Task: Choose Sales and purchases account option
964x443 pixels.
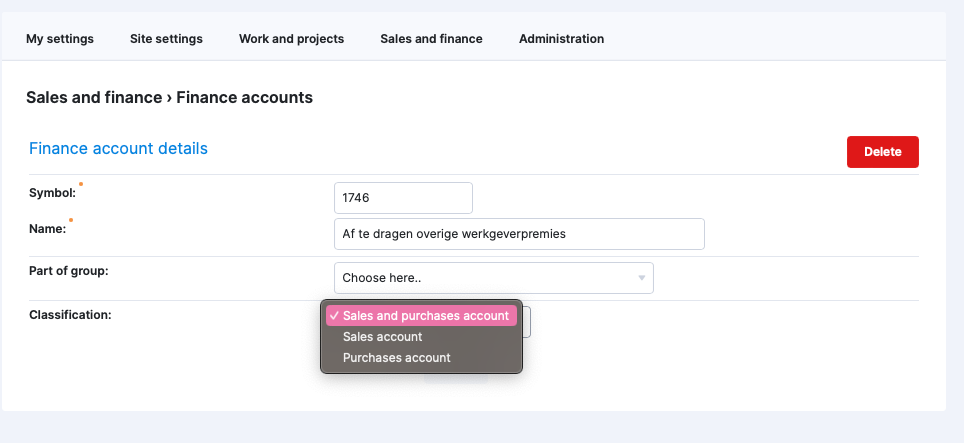Action: click(x=422, y=316)
